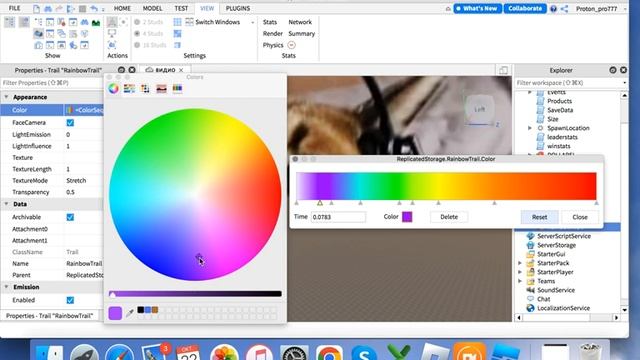Open the color palettes tab in Colors
The image size is (640, 360).
click(145, 88)
